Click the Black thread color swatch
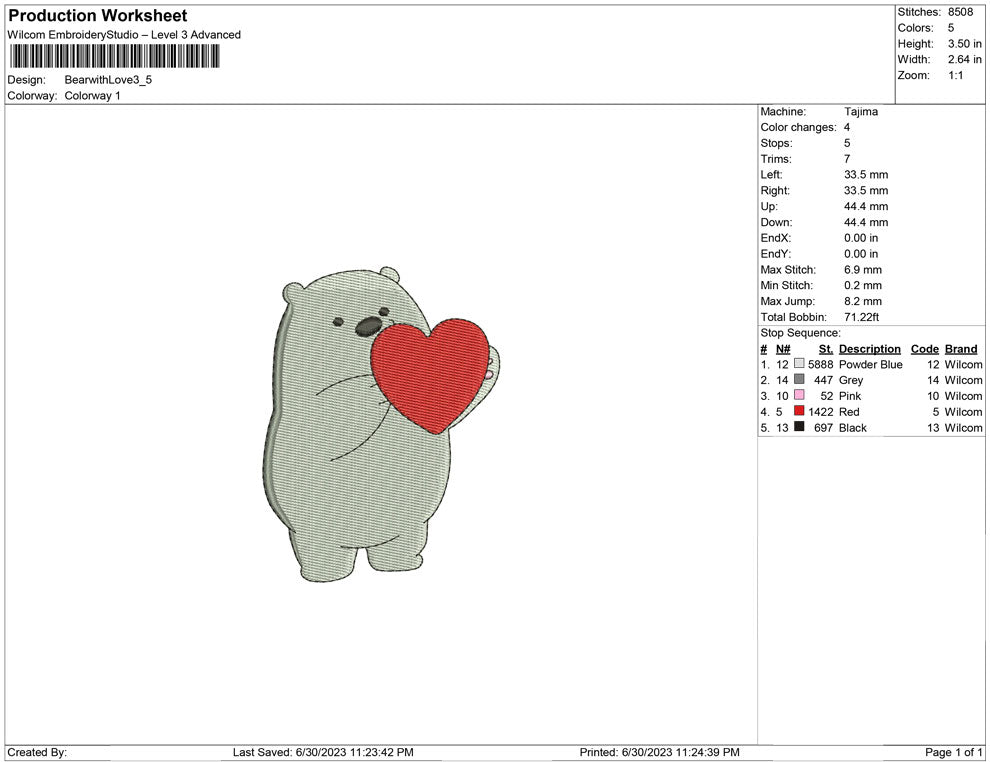 point(799,428)
